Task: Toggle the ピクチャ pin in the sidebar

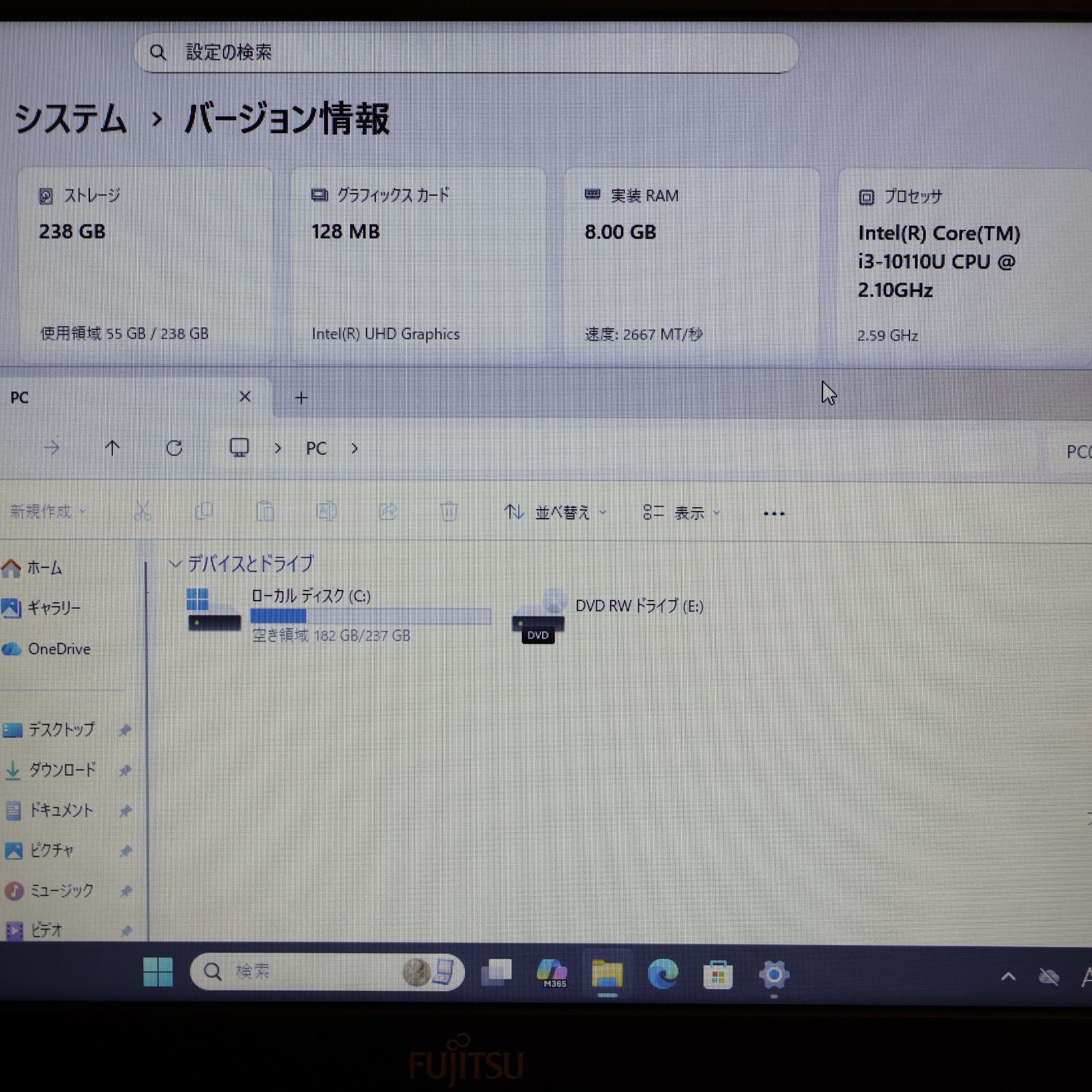Action: click(x=125, y=851)
